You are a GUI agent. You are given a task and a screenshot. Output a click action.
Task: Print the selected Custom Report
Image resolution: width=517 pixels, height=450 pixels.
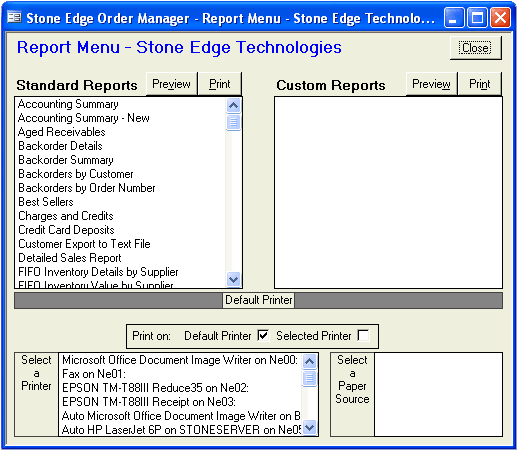coord(480,84)
